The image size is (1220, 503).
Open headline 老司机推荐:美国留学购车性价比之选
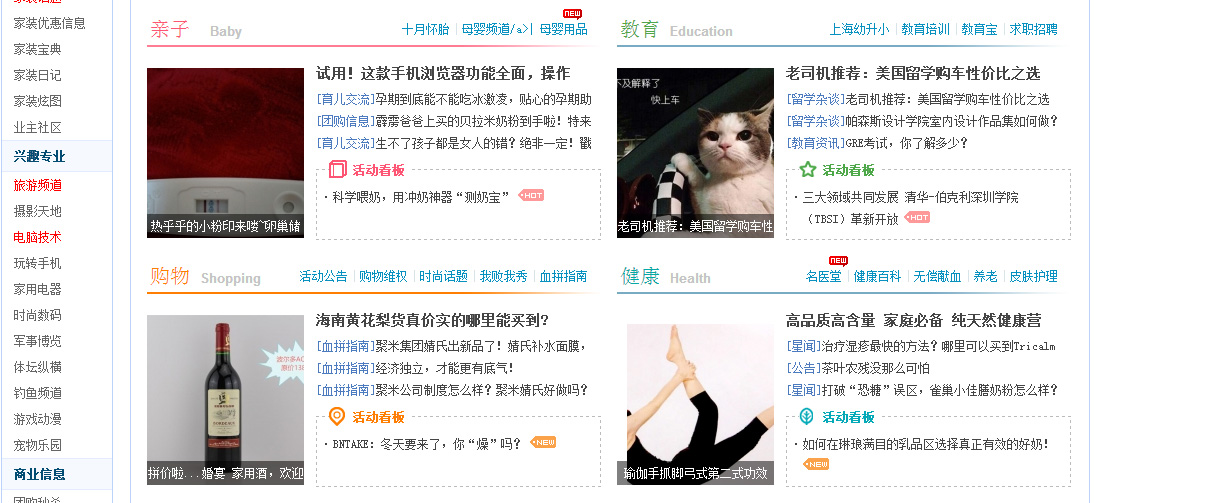[913, 73]
